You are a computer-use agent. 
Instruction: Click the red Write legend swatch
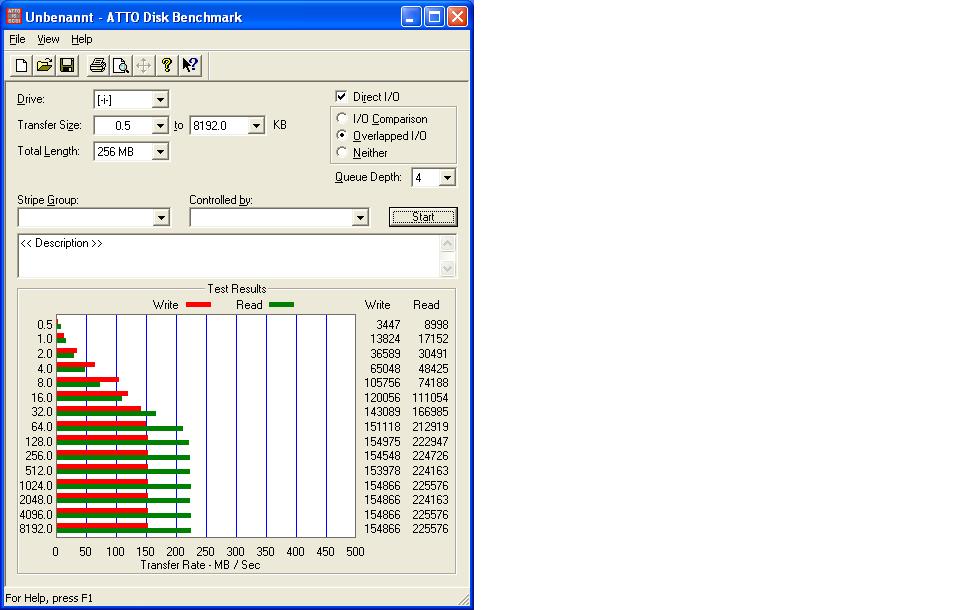[198, 304]
